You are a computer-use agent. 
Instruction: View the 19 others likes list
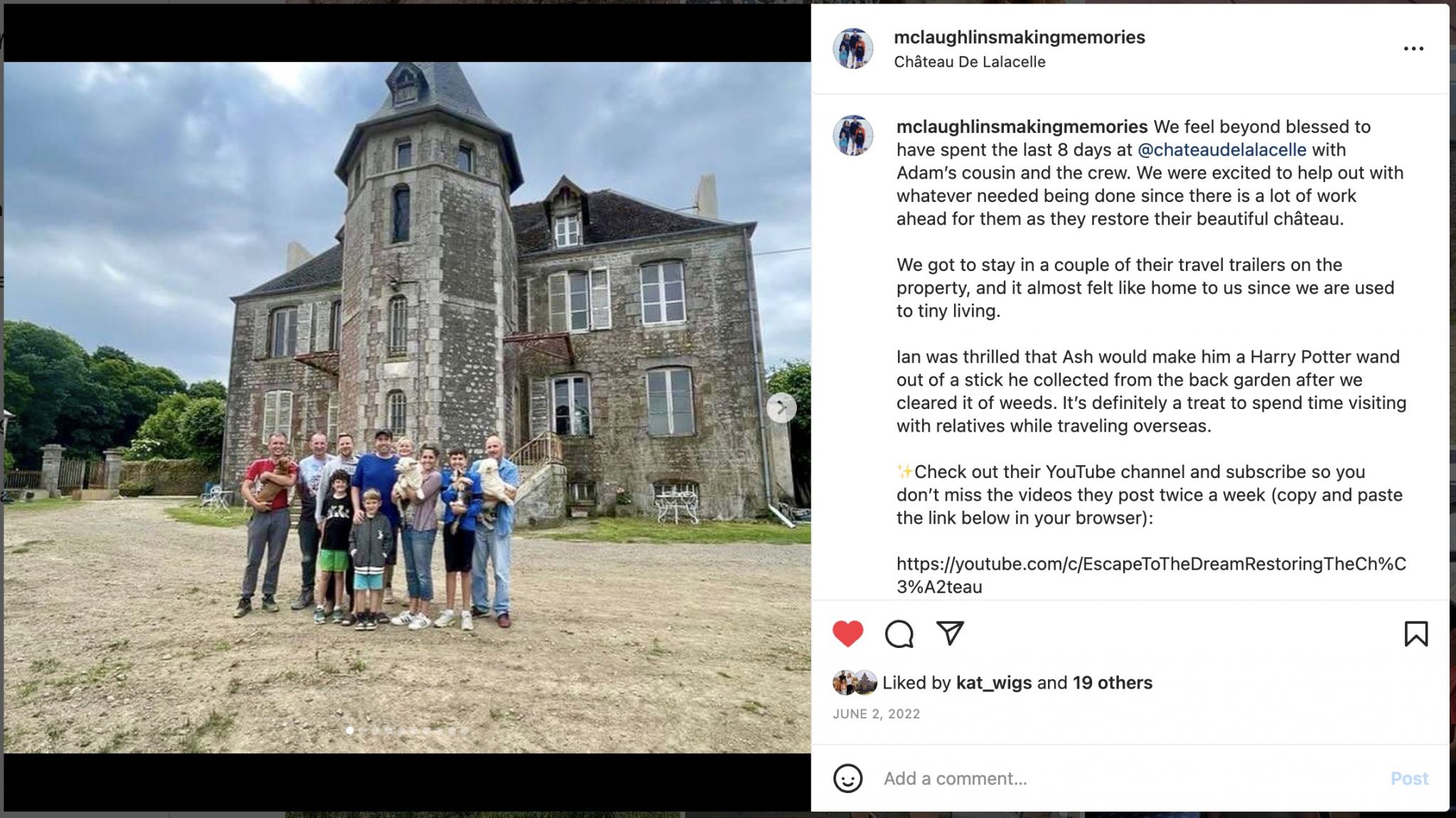coord(1112,683)
